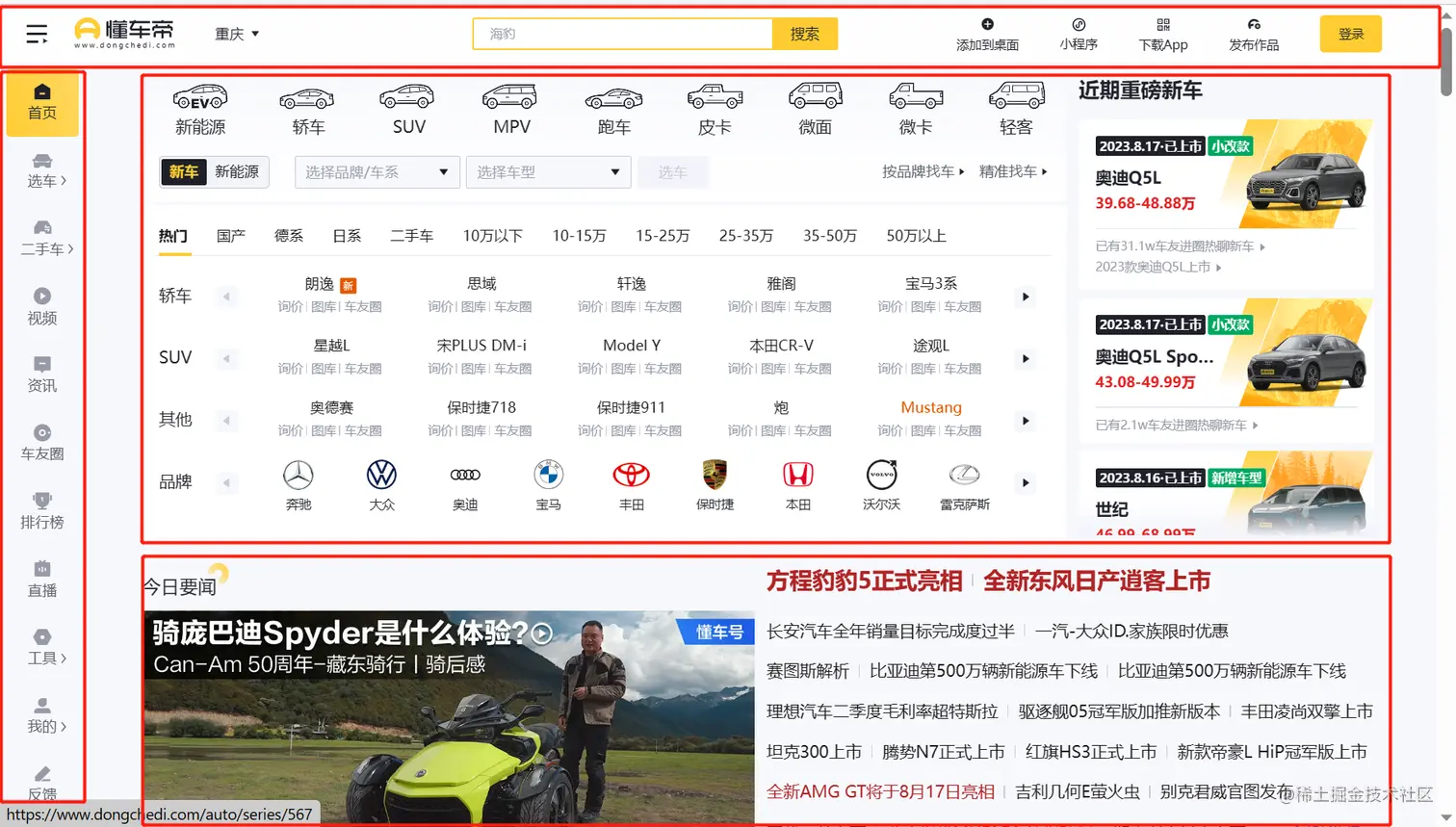Open the Select Model (选择车型) dropdown
The image size is (1456, 827).
[x=548, y=172]
